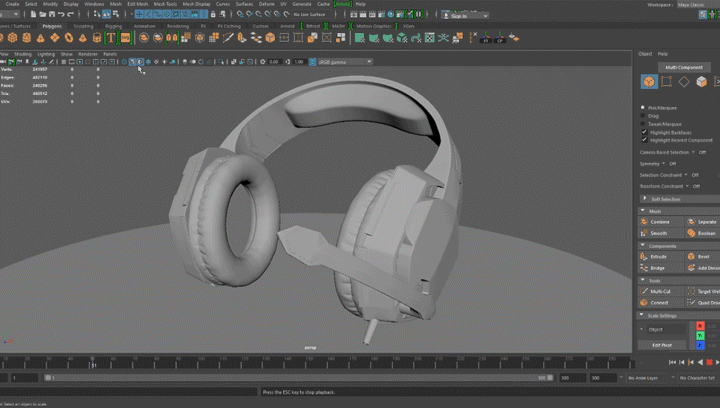Click the Smooth mesh tool
This screenshot has width=720, height=408.
click(x=658, y=233)
